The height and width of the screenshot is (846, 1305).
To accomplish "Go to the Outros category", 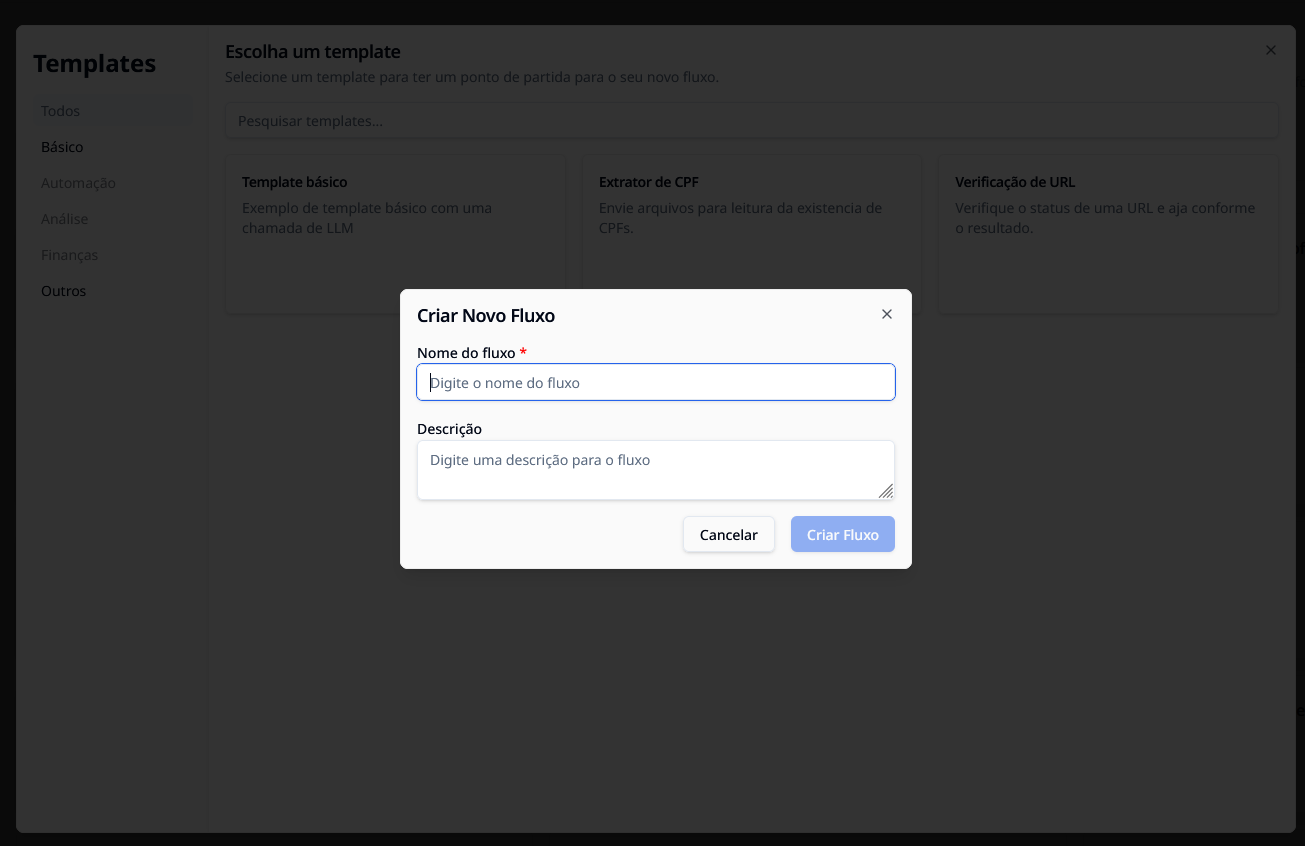I will coord(64,291).
